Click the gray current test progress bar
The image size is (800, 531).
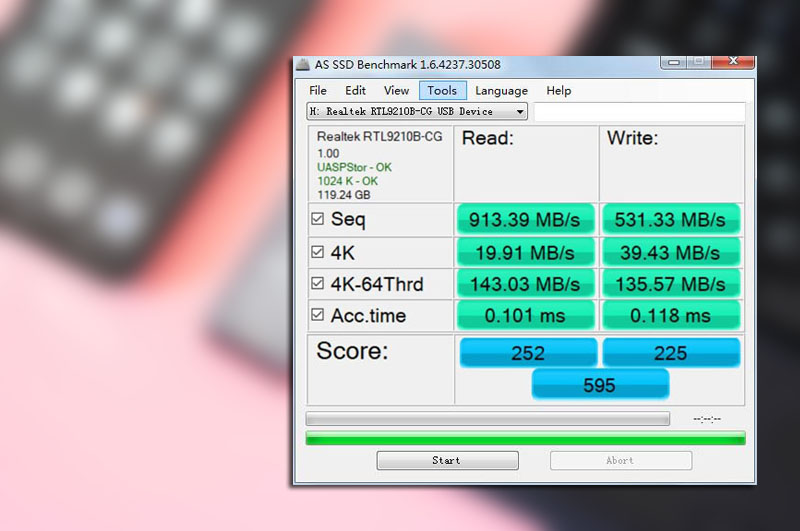tap(487, 419)
